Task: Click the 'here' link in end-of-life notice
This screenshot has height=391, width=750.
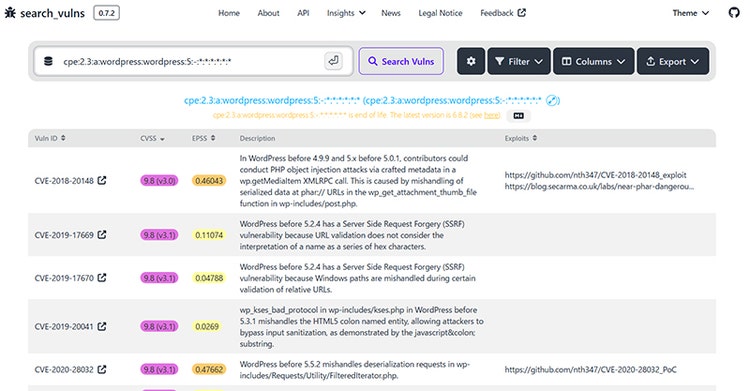Action: [x=491, y=115]
